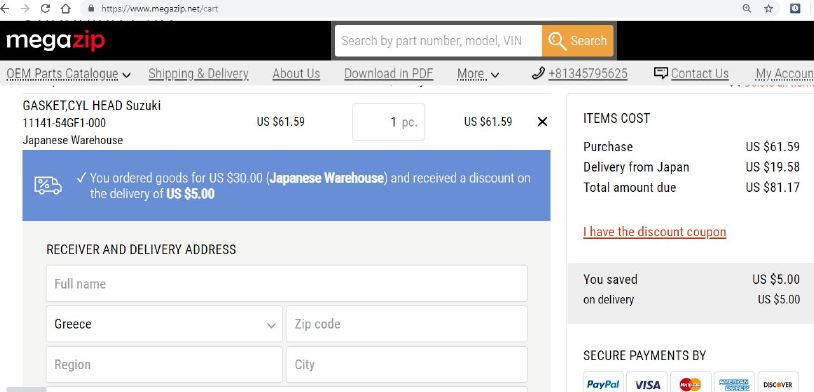Click the Full name input field
This screenshot has width=814, height=392.
(x=287, y=283)
